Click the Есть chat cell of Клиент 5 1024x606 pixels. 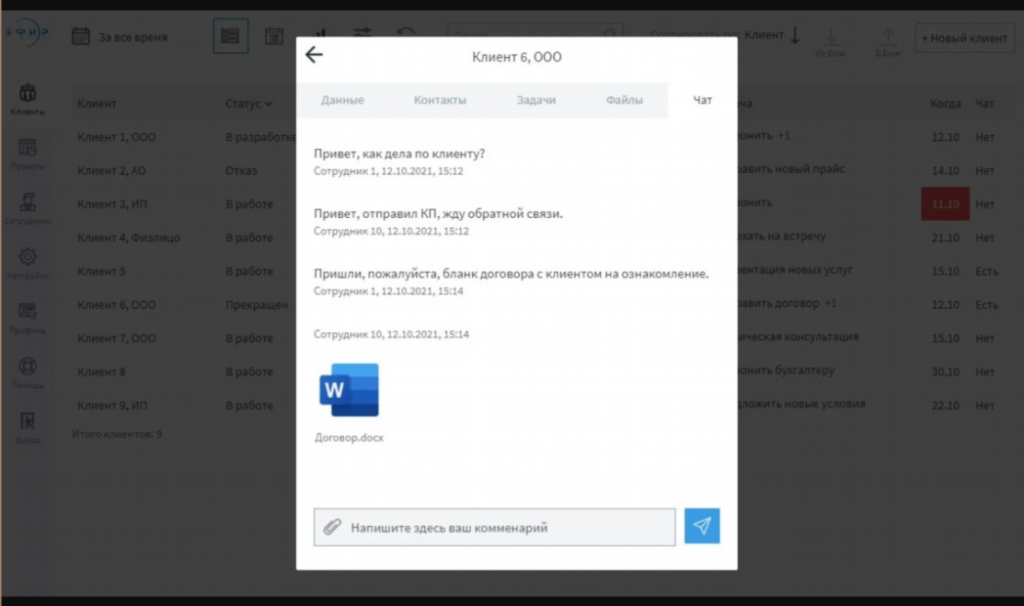986,271
